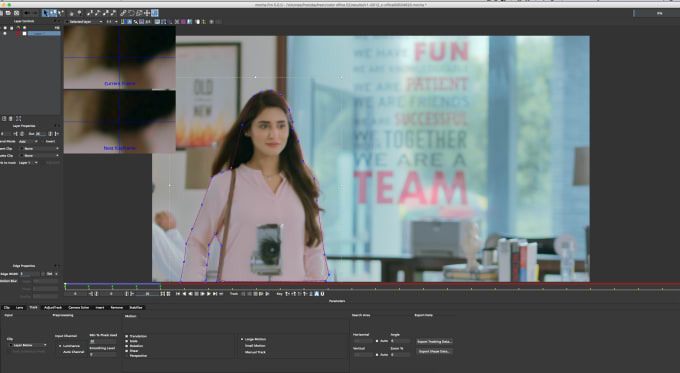Click the Stop playback button
680x373 pixels.
196,294
